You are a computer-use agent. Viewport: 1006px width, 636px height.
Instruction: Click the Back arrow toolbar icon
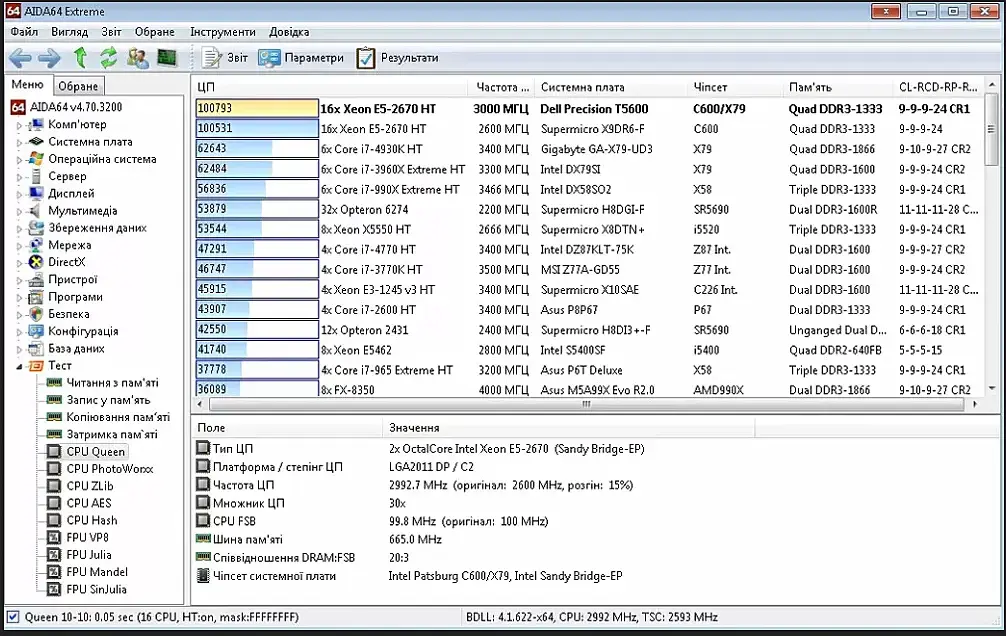pyautogui.click(x=20, y=58)
